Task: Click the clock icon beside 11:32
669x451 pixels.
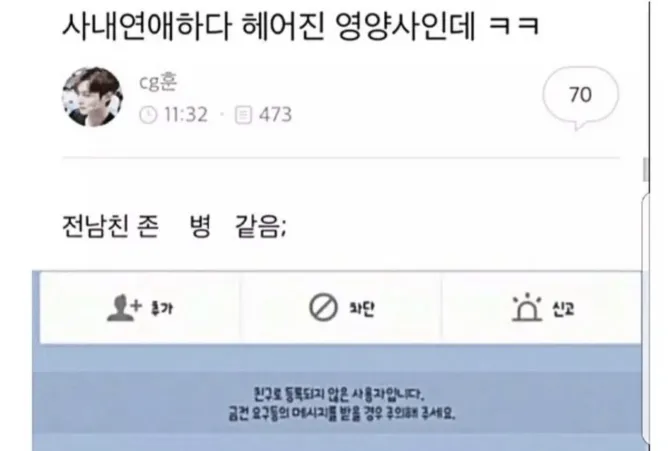Action: click(148, 115)
